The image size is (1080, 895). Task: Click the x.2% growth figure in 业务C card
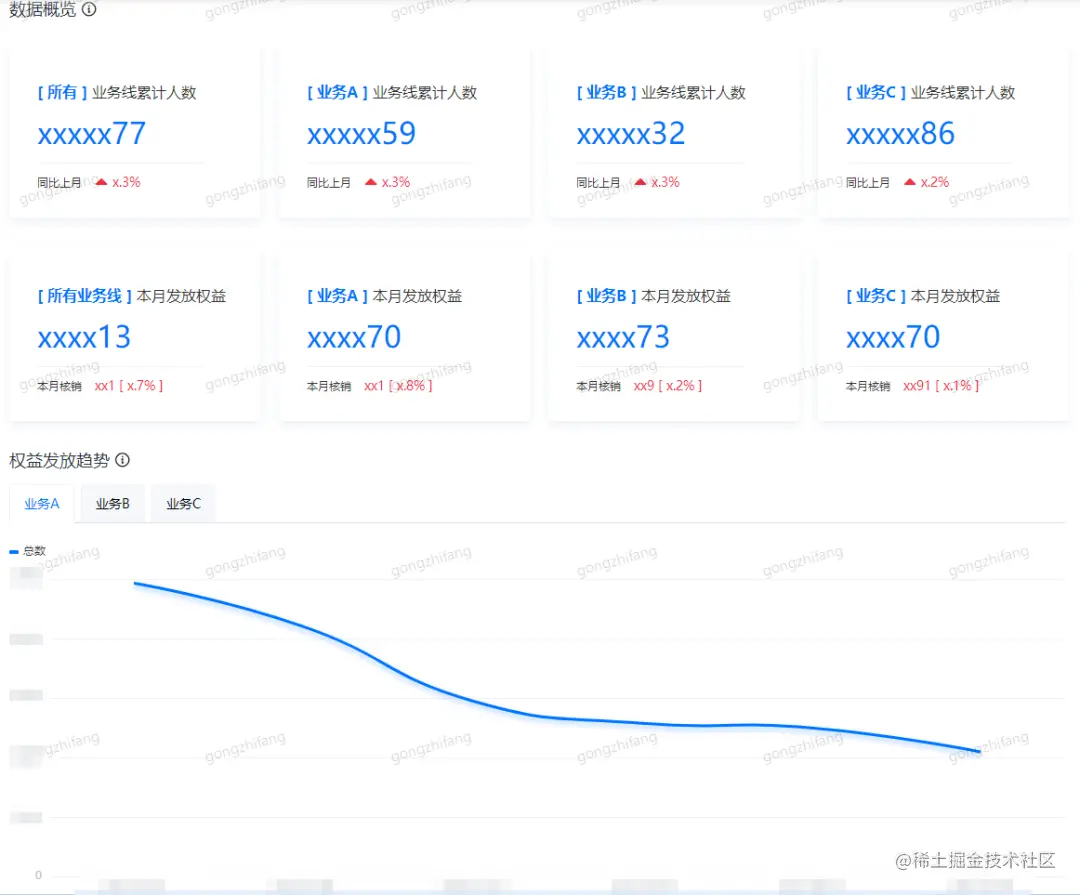(x=935, y=182)
